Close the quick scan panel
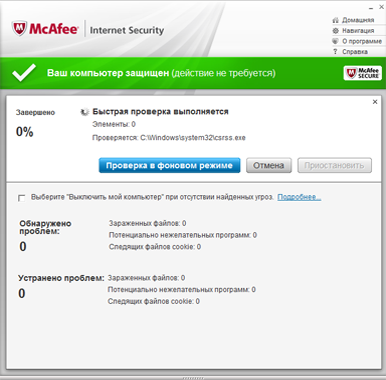 point(375,102)
